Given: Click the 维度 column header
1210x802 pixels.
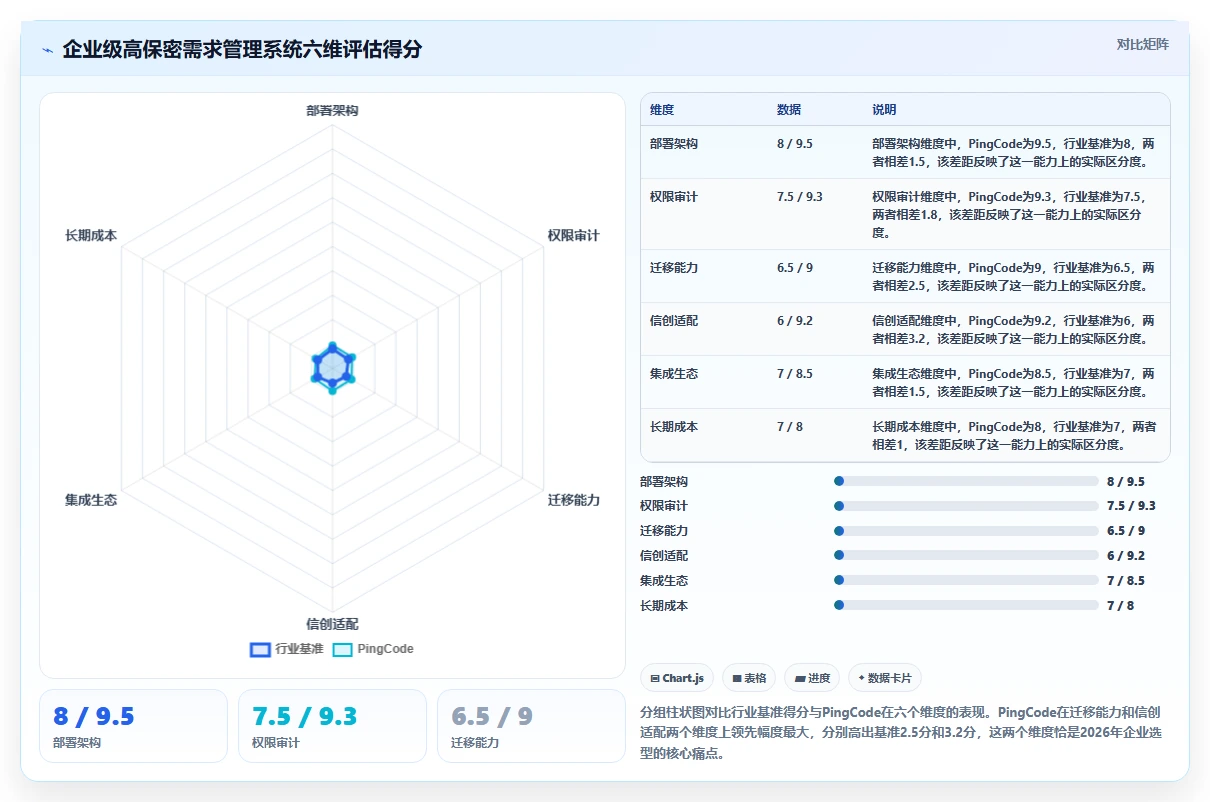Looking at the screenshot, I should (x=662, y=110).
